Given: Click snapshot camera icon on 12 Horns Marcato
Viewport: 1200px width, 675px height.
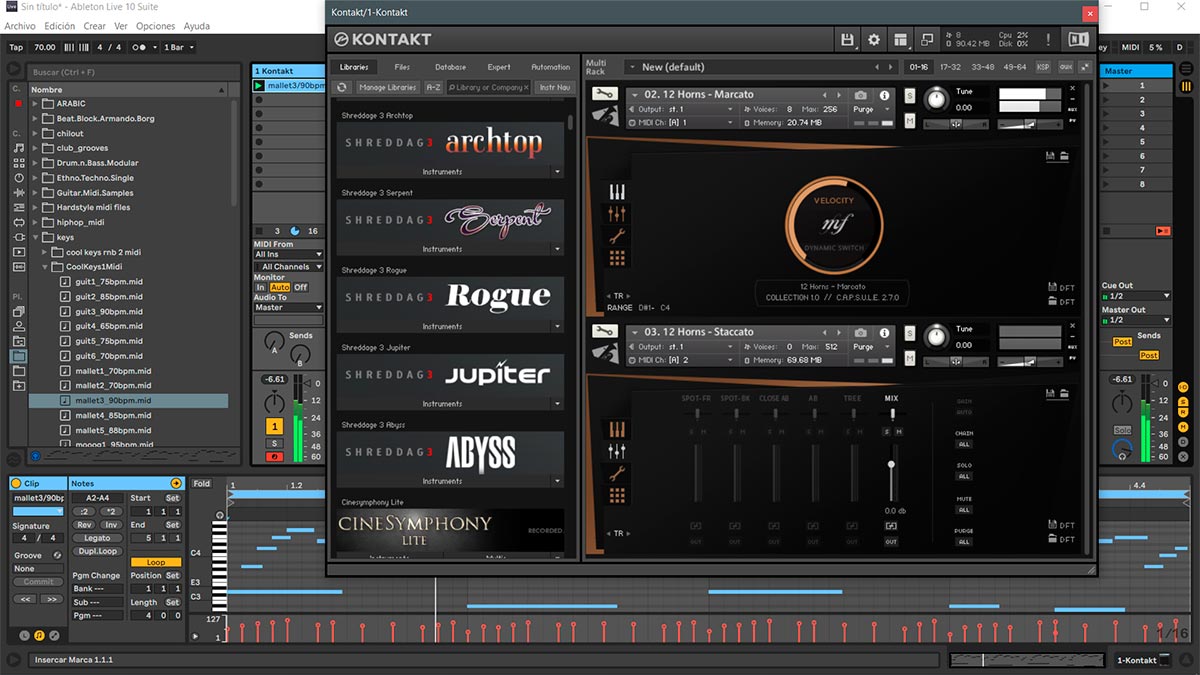Looking at the screenshot, I should 861,95.
